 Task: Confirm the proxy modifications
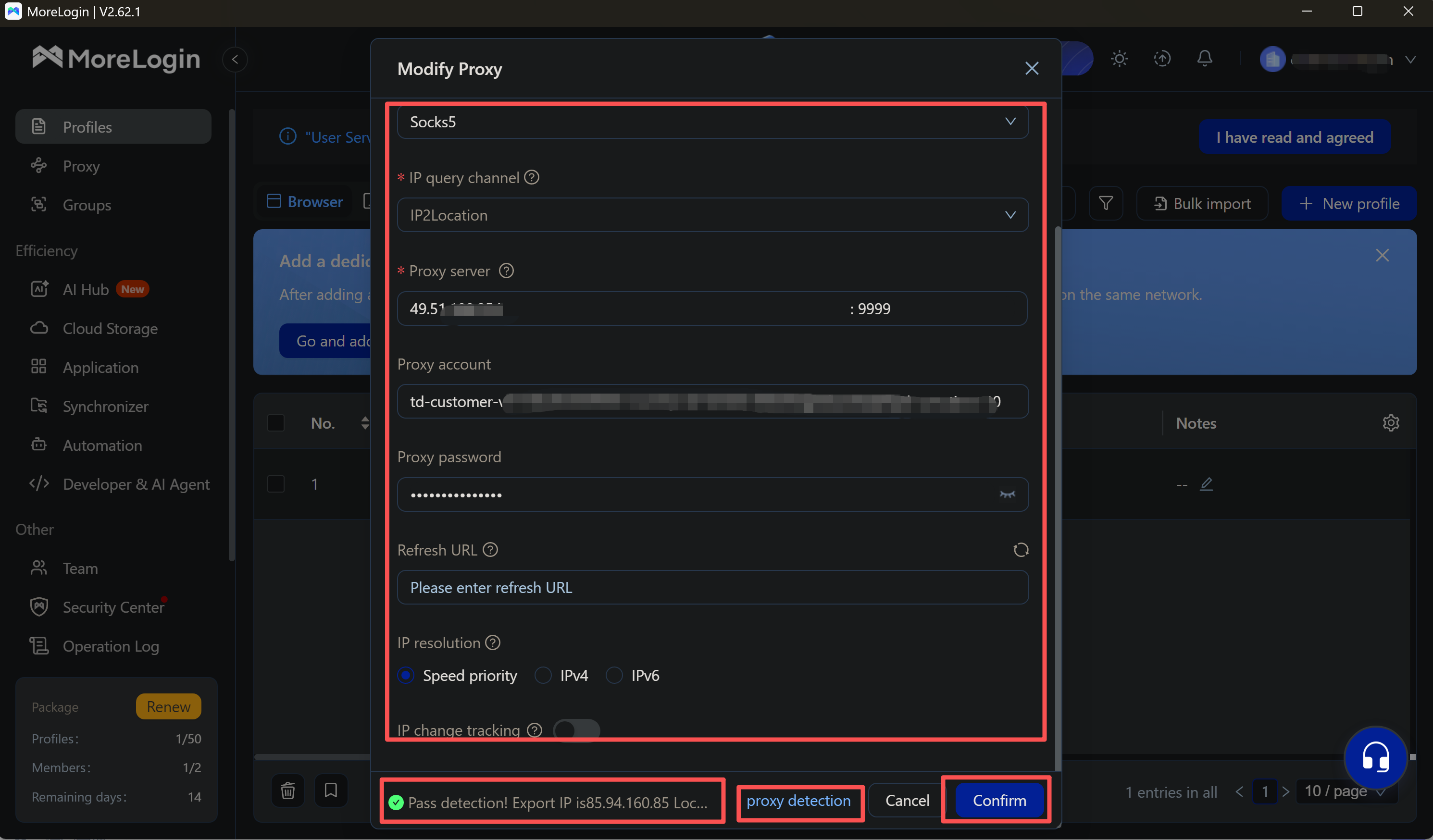coord(999,801)
